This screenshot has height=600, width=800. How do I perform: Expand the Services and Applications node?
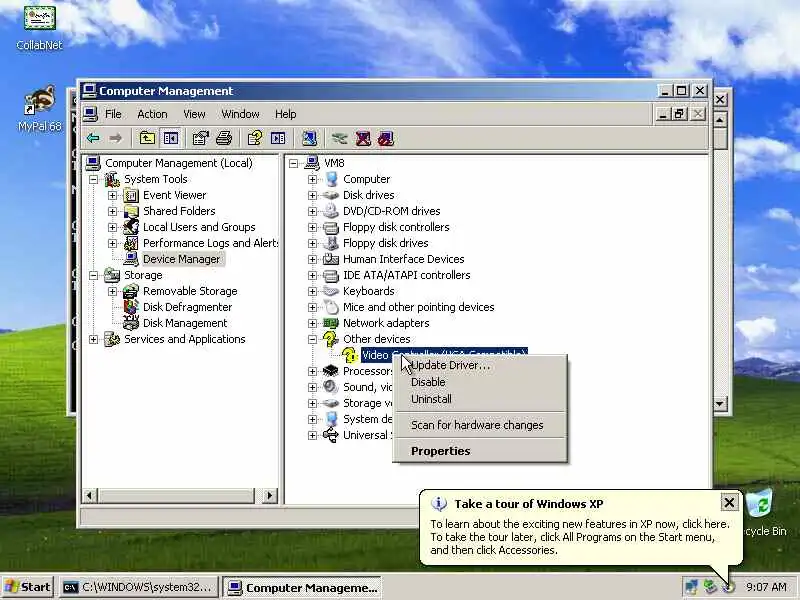click(x=93, y=339)
